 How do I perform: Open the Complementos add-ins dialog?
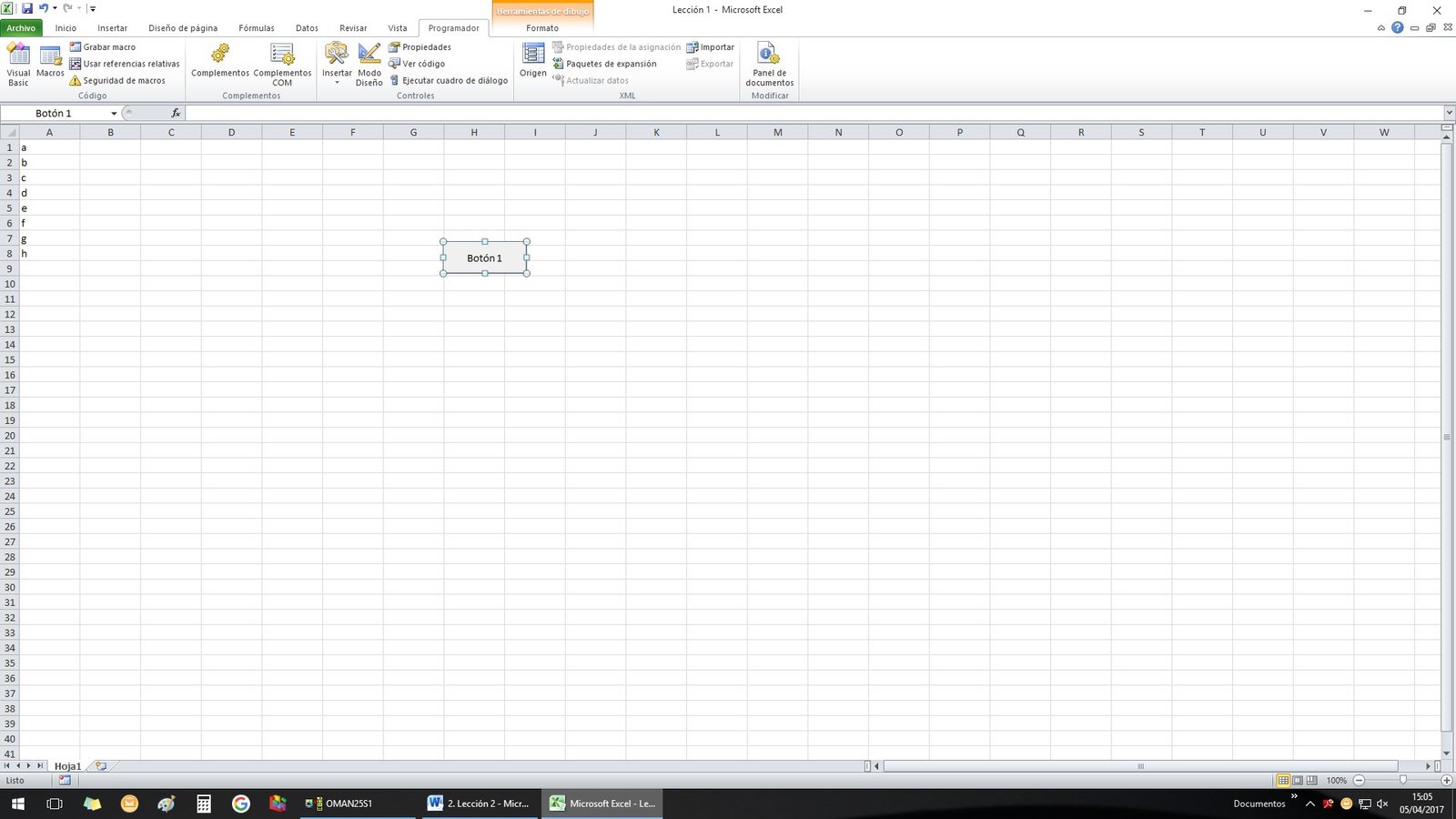click(220, 62)
